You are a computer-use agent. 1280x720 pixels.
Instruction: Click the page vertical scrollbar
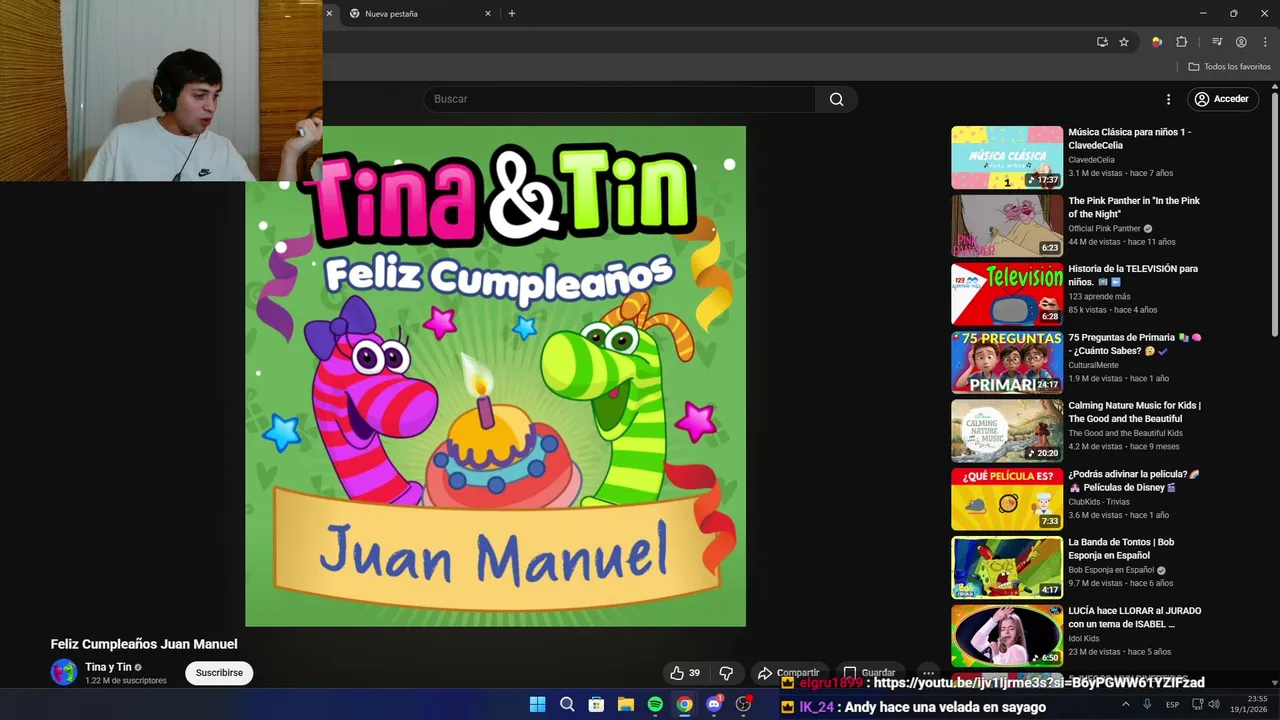pos(1275,215)
